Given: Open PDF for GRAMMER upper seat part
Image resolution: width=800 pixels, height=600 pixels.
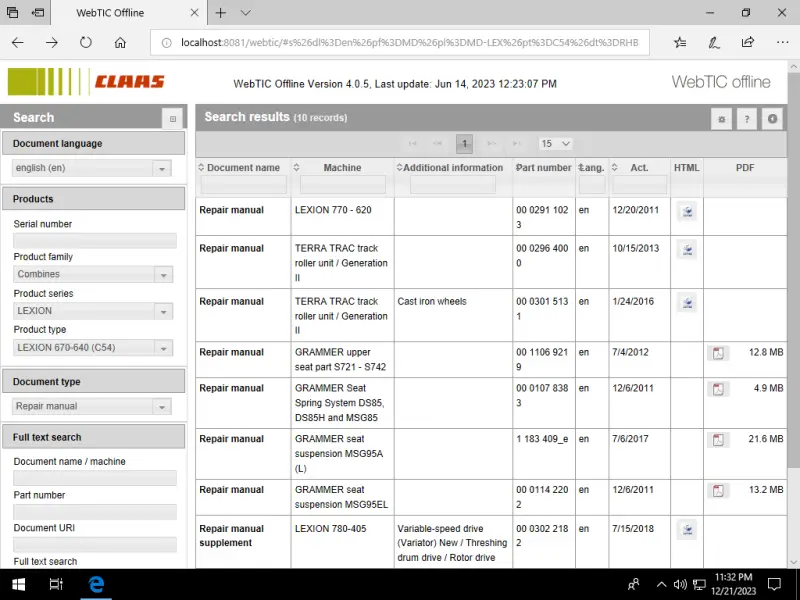Looking at the screenshot, I should [717, 353].
